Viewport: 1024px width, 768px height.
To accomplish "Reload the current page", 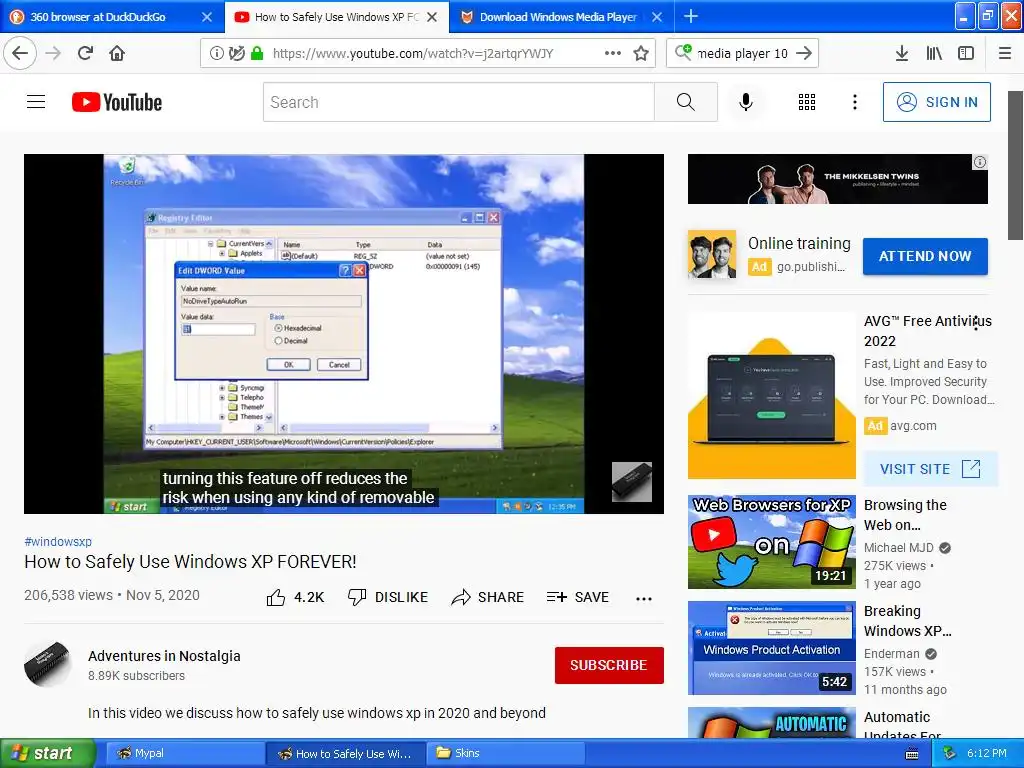I will click(86, 53).
